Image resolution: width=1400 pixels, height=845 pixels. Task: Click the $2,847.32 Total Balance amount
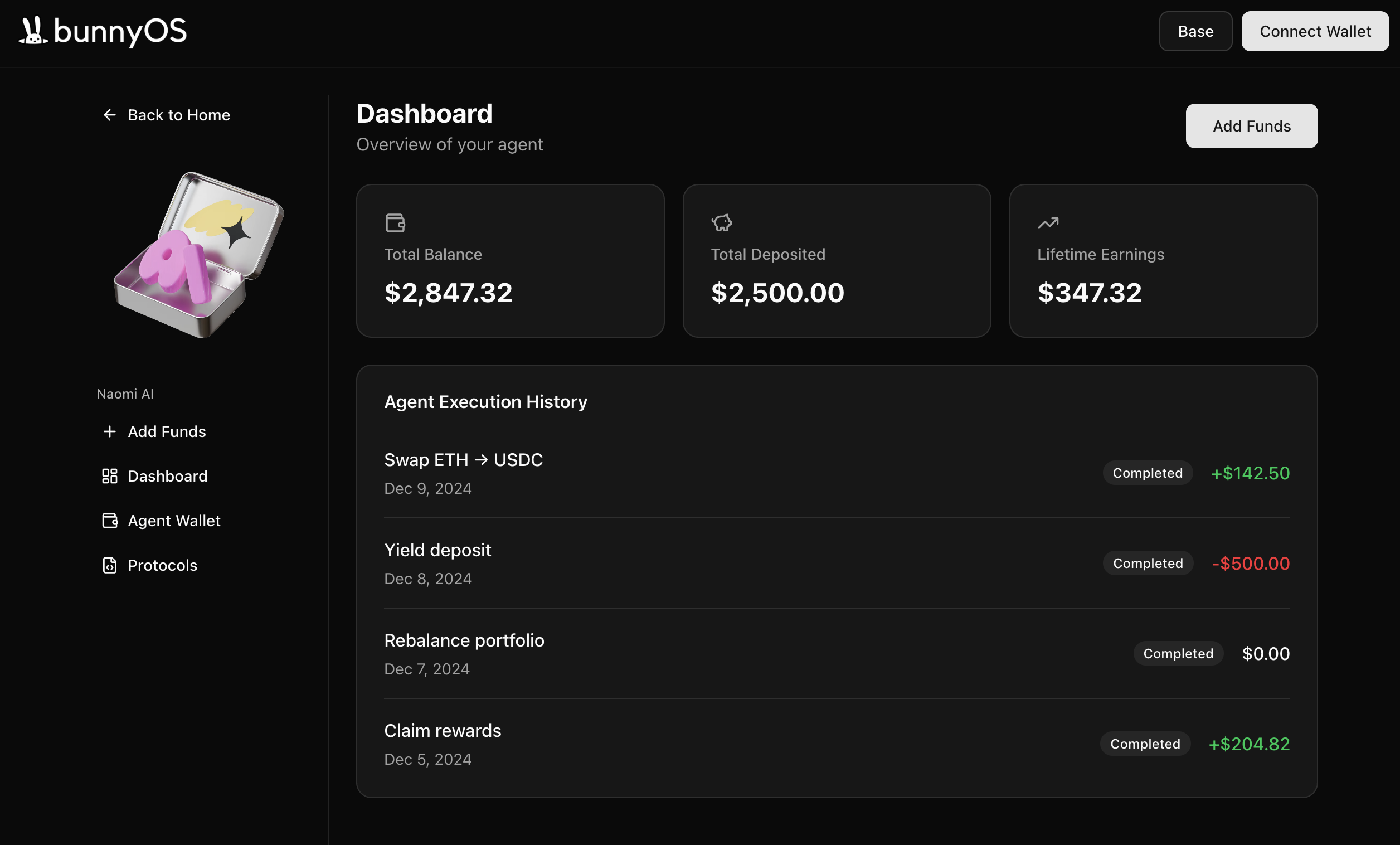pyautogui.click(x=448, y=293)
